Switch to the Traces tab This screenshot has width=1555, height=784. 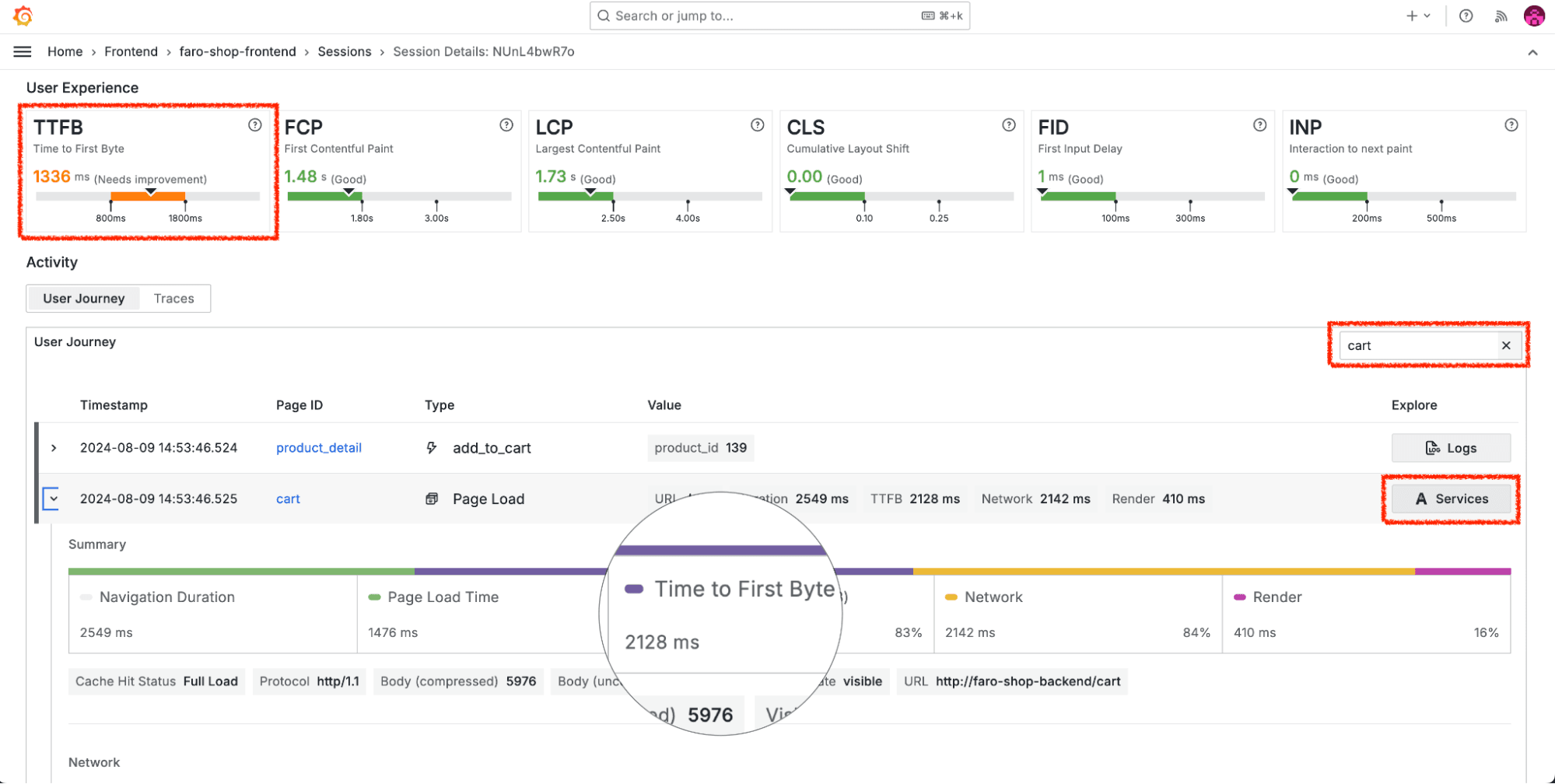click(173, 298)
